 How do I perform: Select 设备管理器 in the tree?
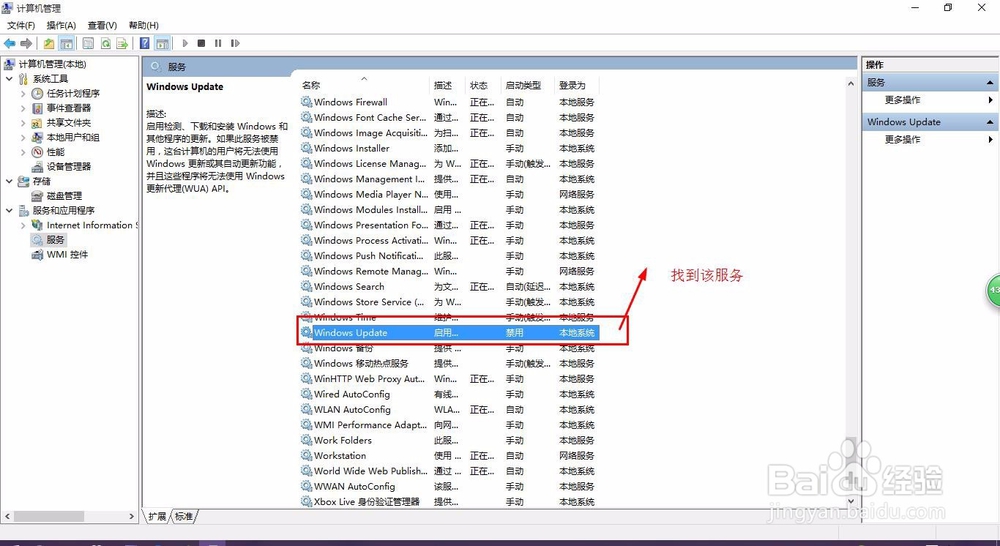pyautogui.click(x=68, y=166)
